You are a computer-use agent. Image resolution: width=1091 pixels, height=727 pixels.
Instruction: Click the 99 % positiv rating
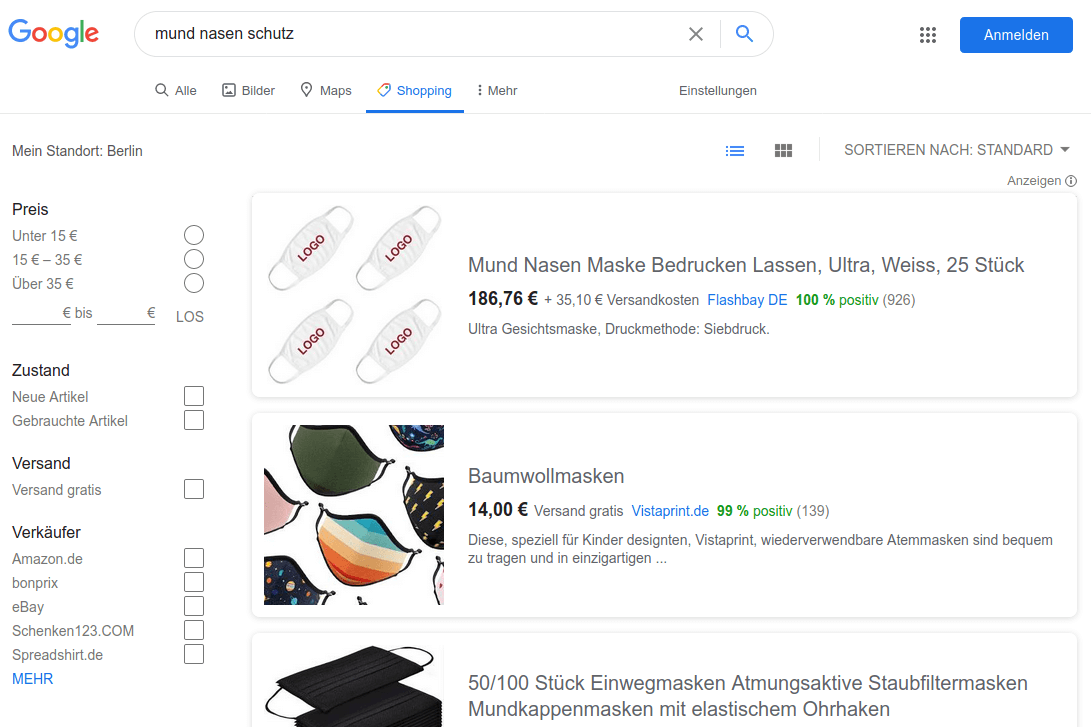(x=754, y=511)
